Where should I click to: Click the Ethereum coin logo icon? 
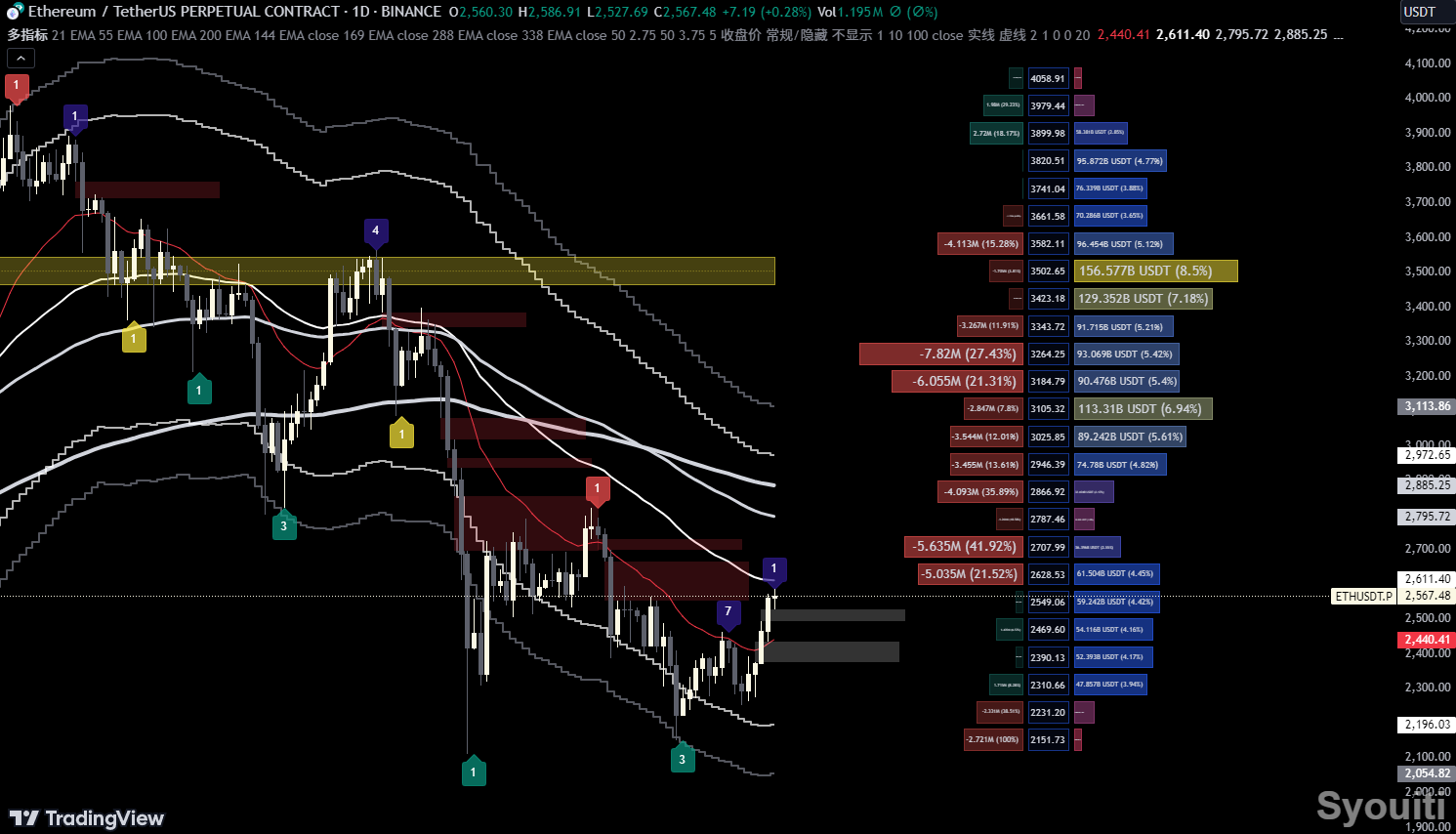15,12
